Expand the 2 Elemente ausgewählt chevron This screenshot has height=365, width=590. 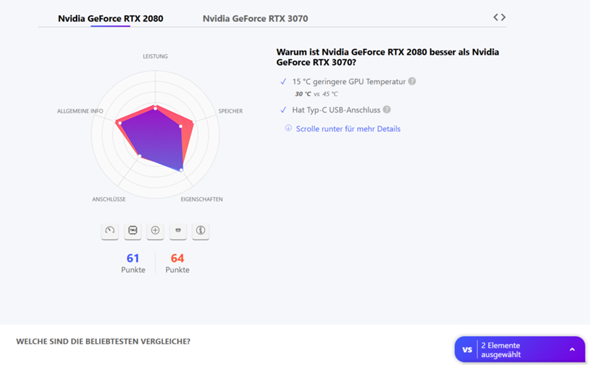pos(572,350)
